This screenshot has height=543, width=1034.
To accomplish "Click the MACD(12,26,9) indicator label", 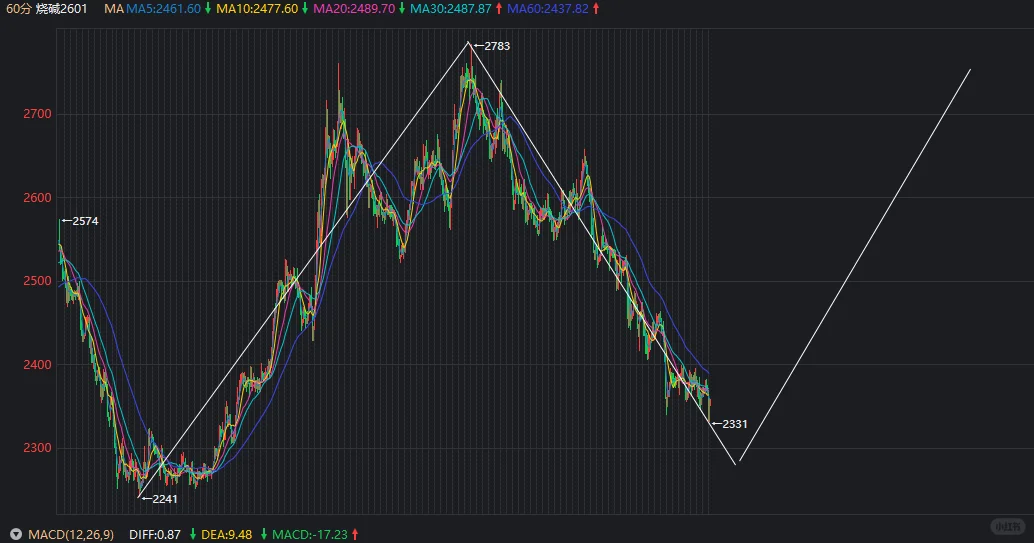I will [x=71, y=534].
